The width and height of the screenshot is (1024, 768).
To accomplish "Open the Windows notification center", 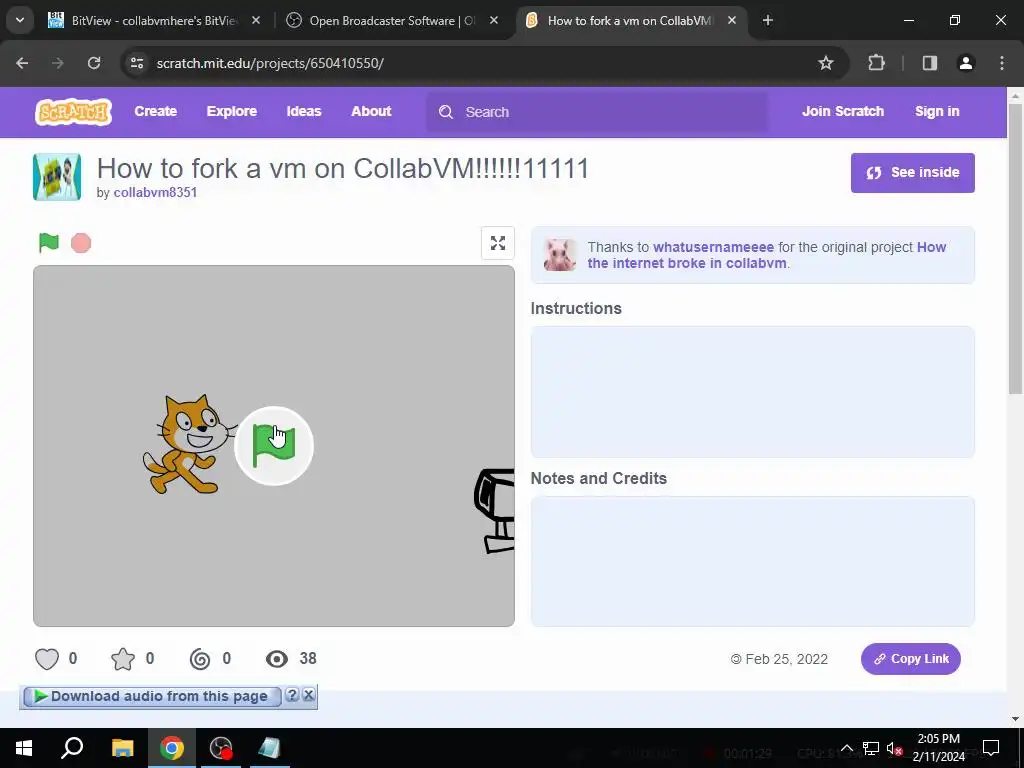I will point(991,748).
